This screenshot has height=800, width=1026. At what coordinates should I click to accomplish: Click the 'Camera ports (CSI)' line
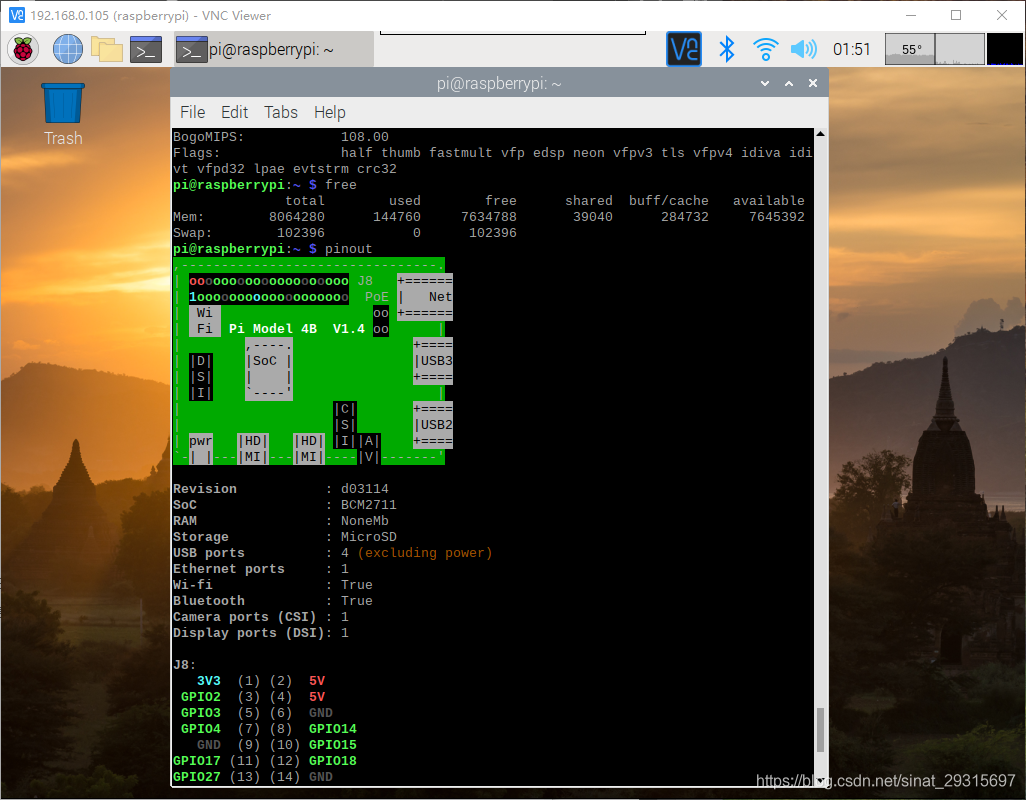coord(260,617)
